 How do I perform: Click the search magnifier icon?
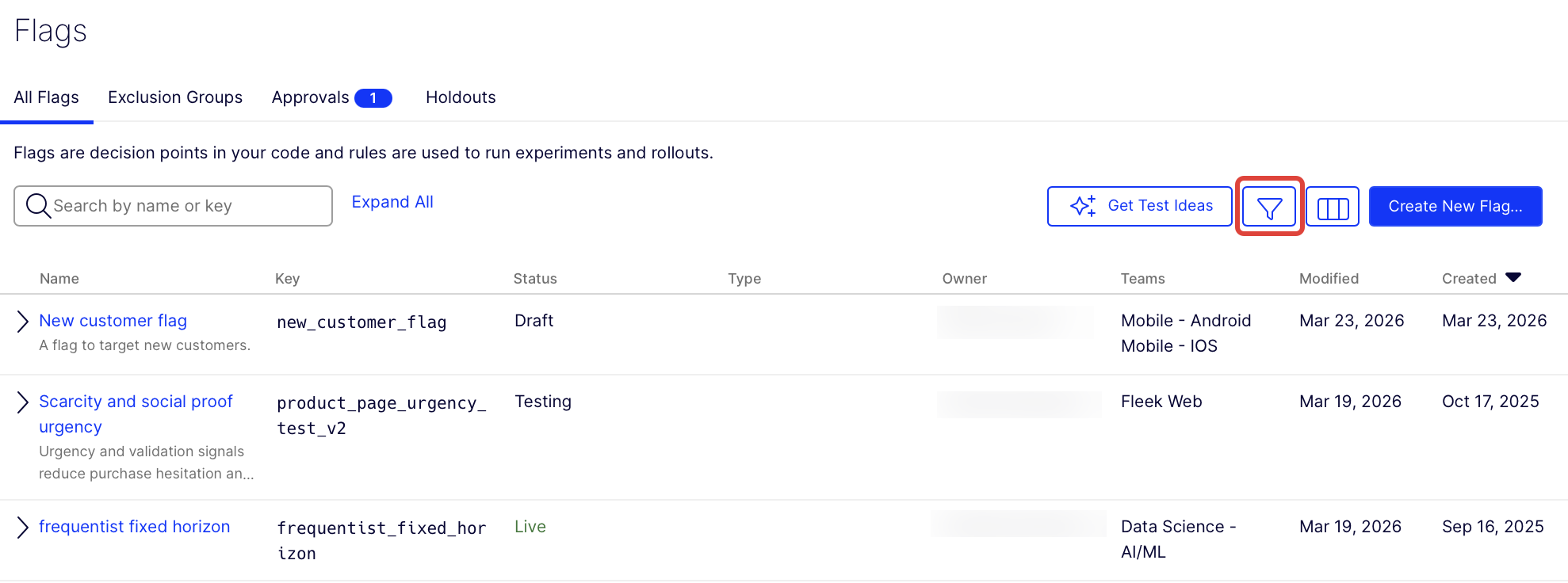[x=37, y=206]
